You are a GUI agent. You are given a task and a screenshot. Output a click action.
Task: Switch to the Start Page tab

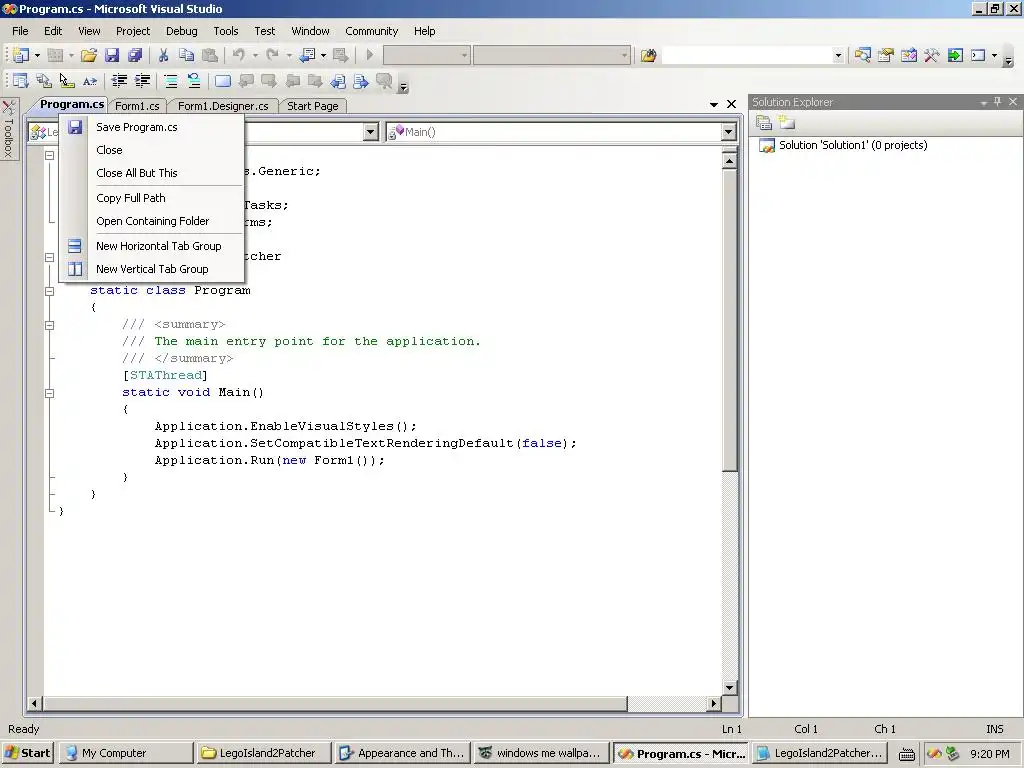pos(313,106)
